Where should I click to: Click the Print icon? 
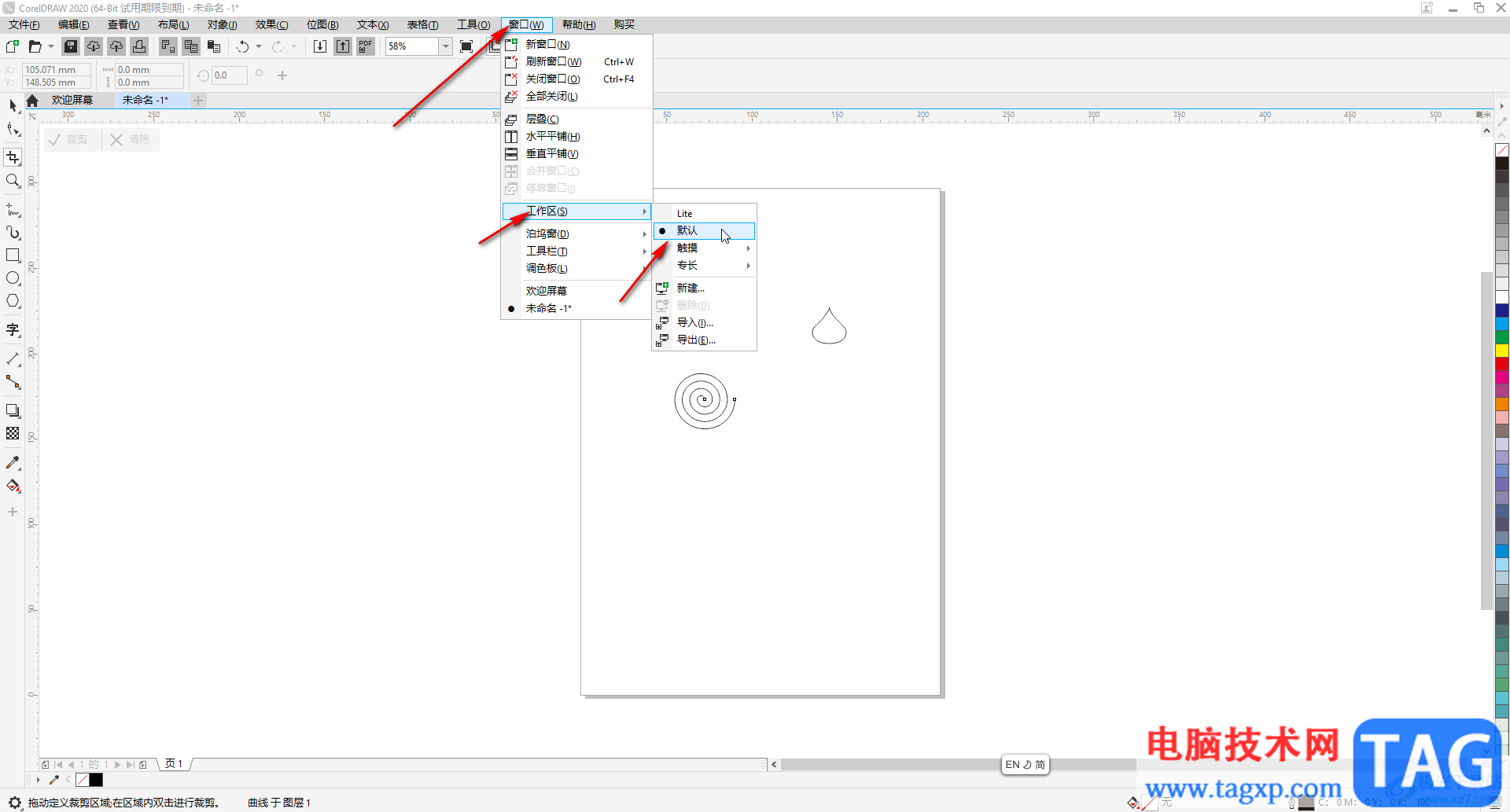(x=139, y=46)
